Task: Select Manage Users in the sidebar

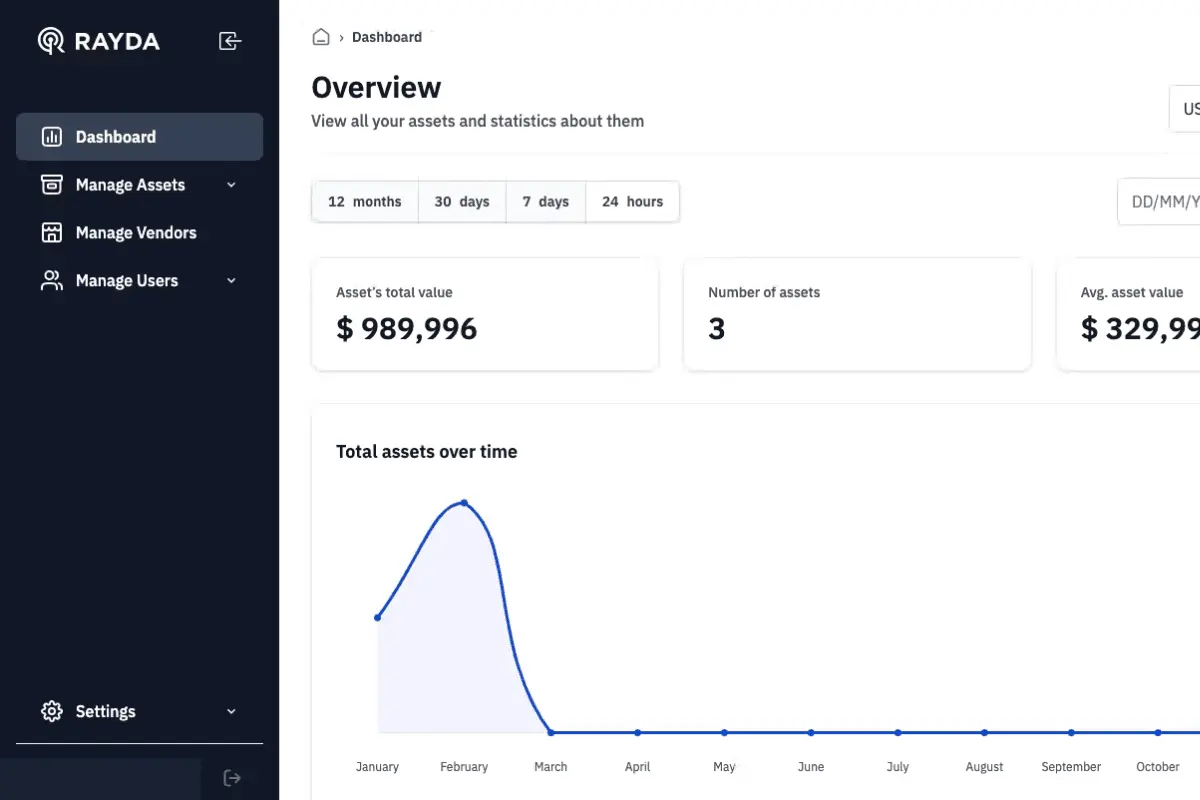Action: pyautogui.click(x=139, y=281)
